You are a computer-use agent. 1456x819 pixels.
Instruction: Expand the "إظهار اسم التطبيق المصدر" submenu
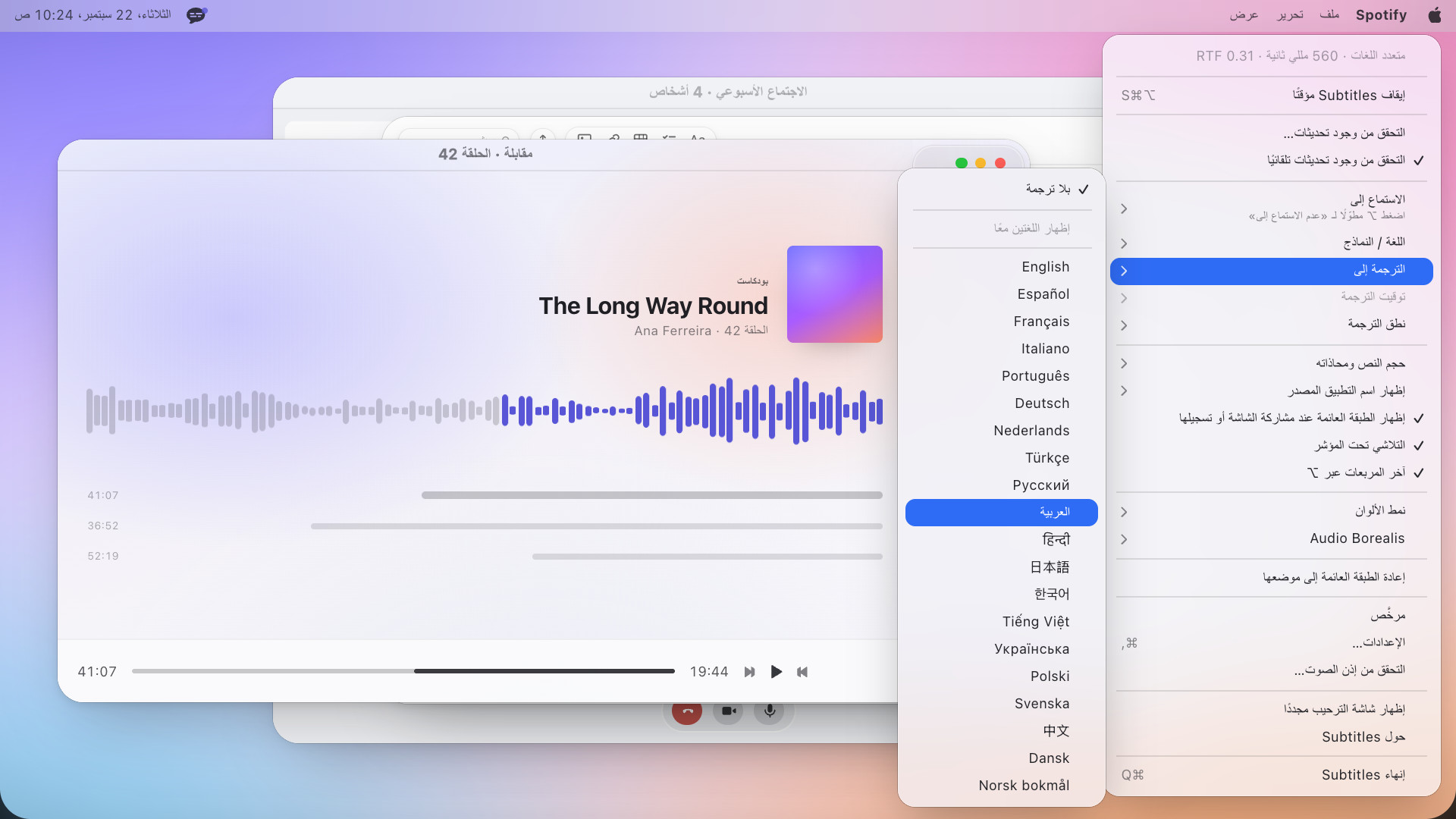pos(1272,391)
